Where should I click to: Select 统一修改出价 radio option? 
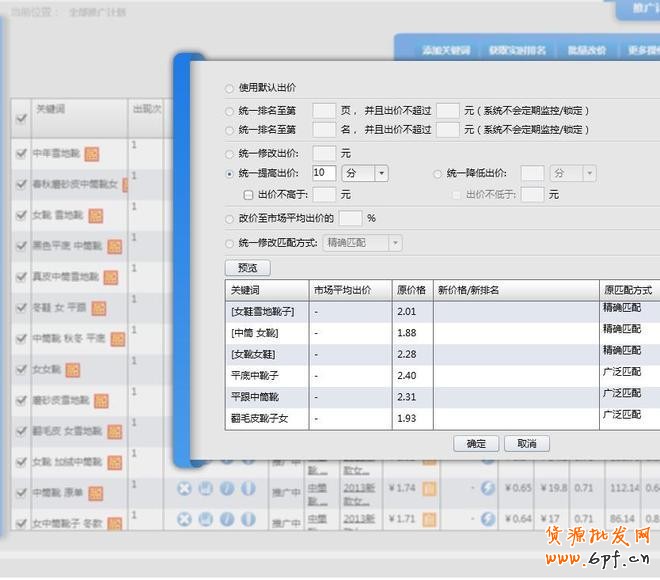[x=231, y=154]
